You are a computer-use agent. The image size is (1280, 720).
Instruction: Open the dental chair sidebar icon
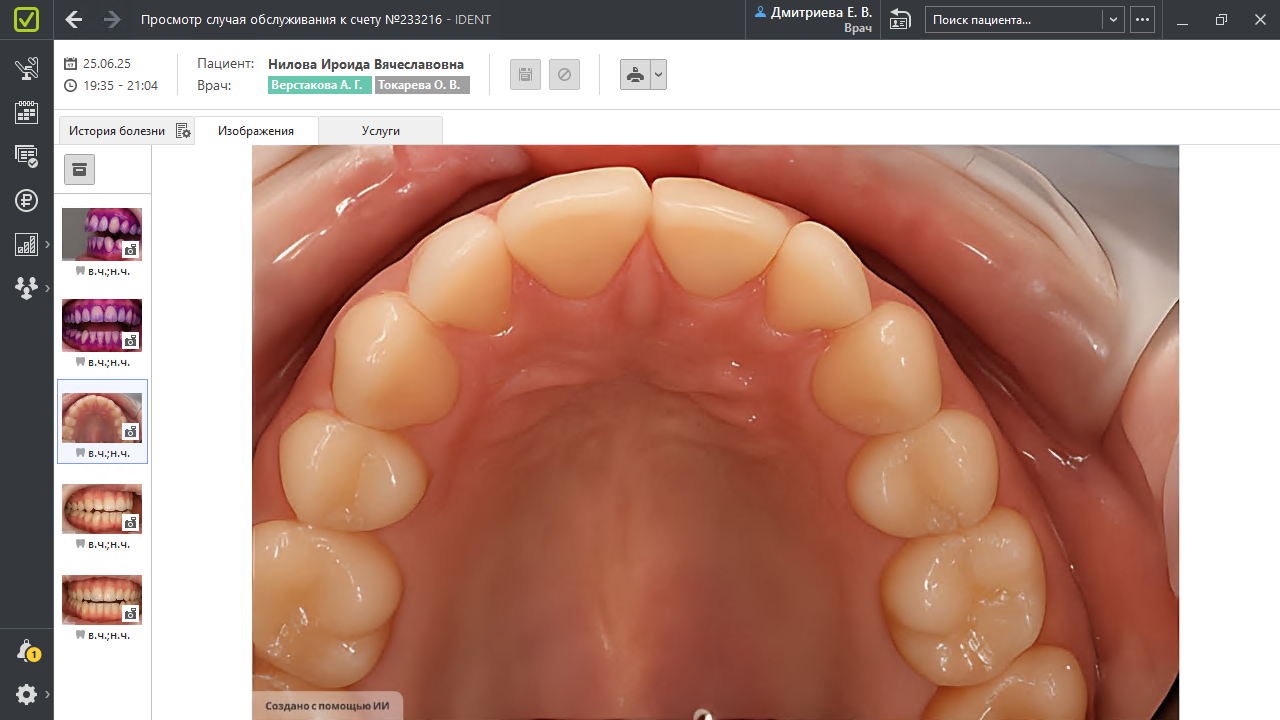click(27, 69)
